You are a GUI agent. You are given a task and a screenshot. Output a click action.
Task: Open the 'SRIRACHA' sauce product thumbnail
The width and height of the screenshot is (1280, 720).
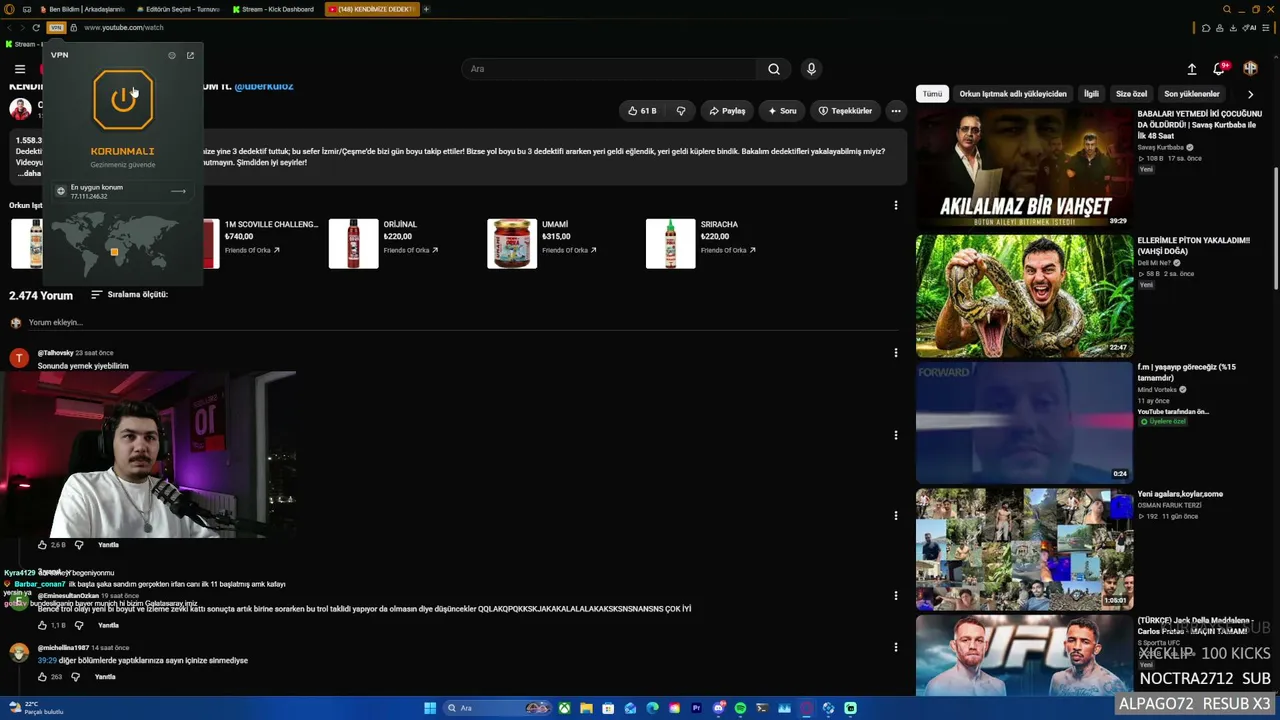coord(670,243)
